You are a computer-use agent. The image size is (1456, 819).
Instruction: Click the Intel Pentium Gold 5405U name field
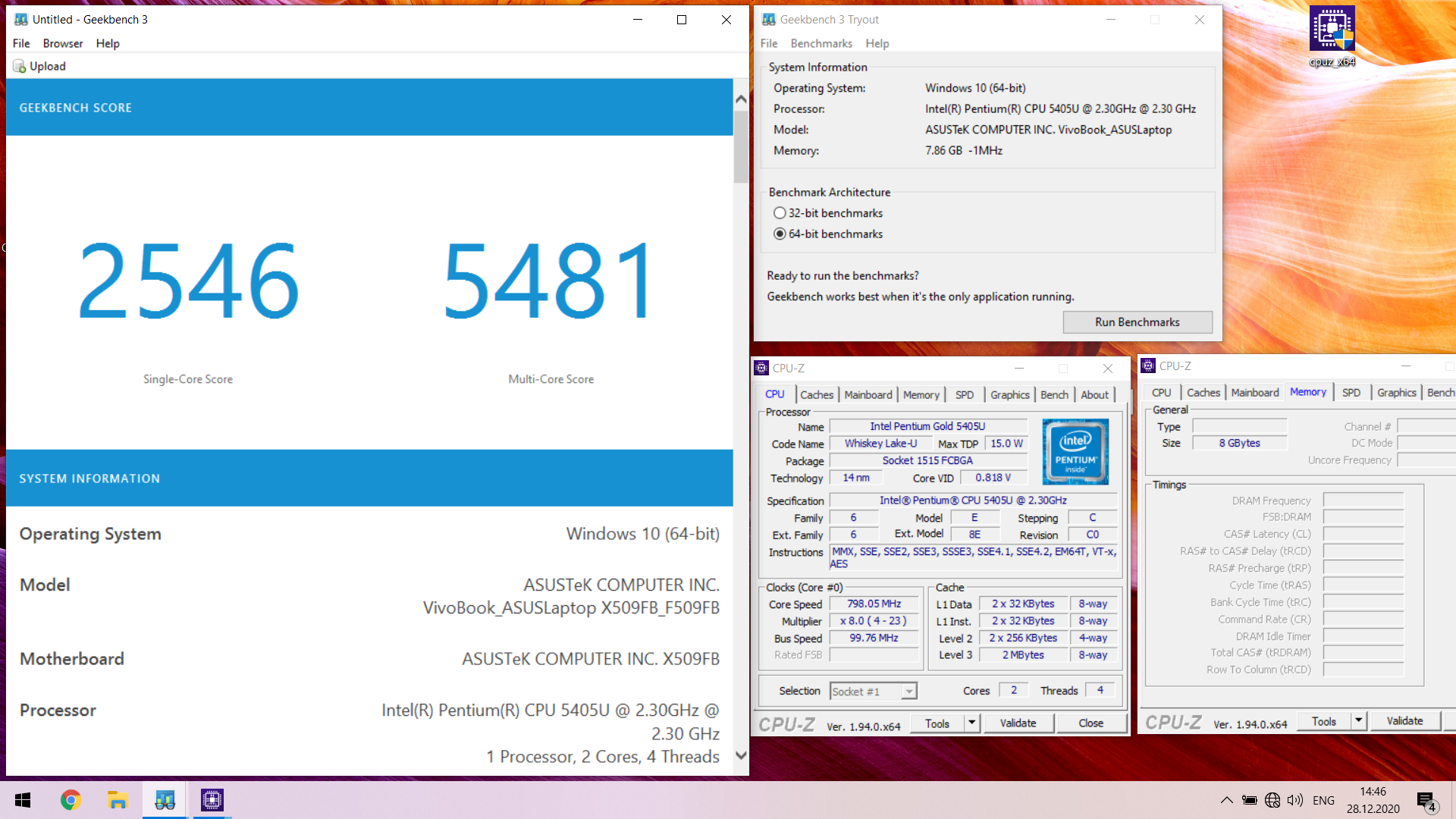pyautogui.click(x=927, y=427)
